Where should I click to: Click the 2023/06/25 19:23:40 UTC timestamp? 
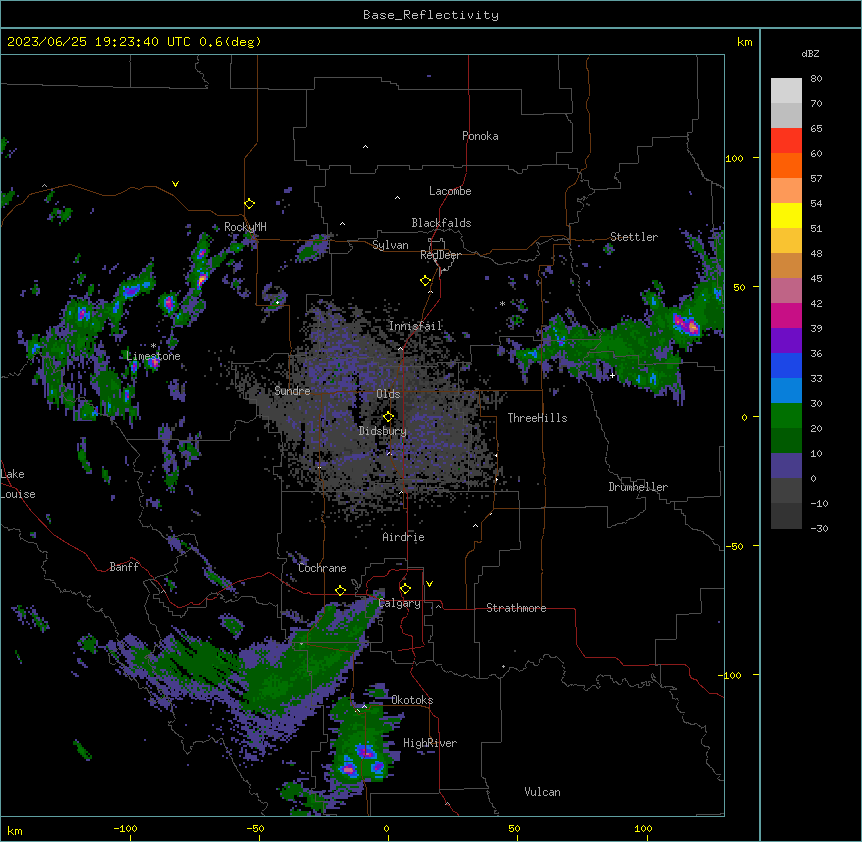coord(134,42)
